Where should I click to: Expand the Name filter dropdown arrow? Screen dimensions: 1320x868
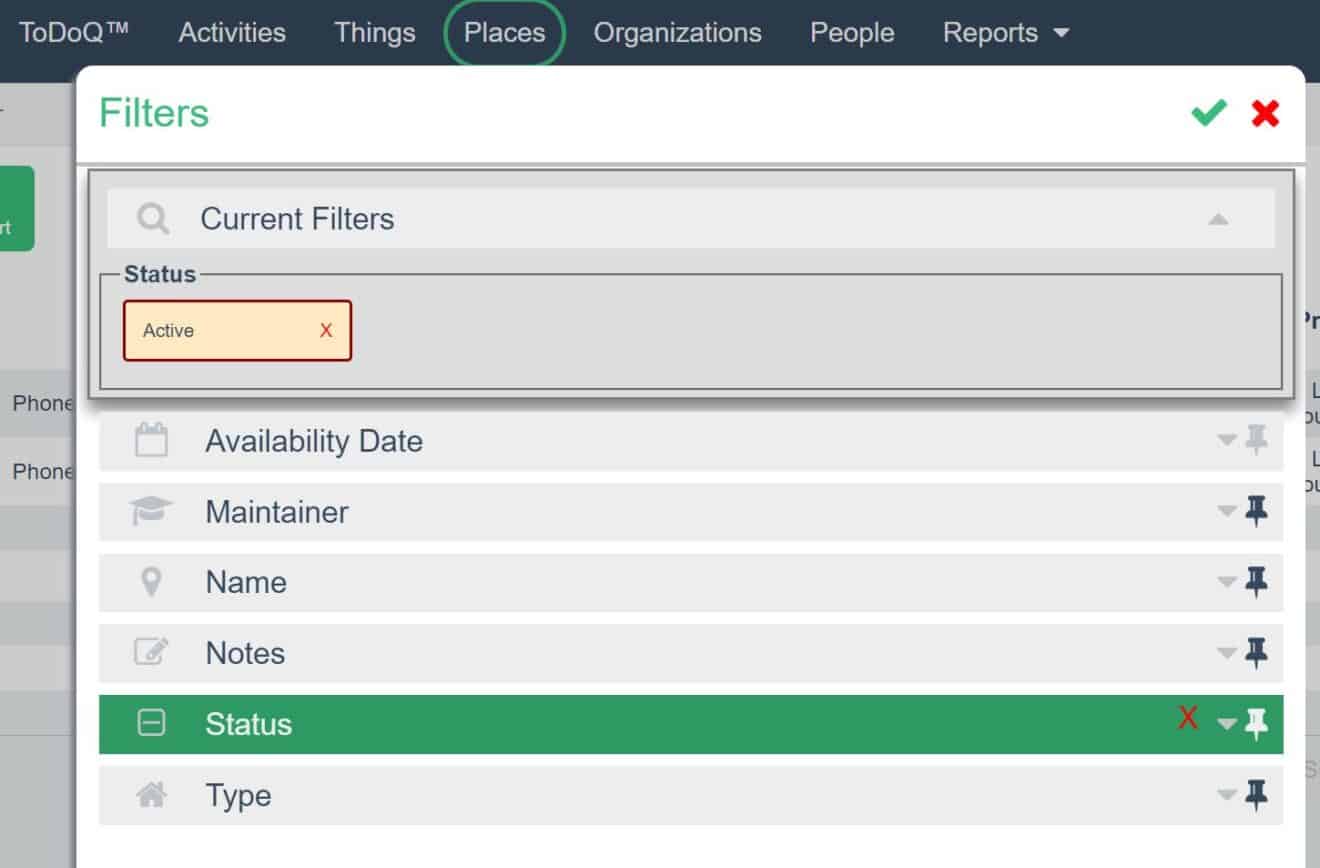pyautogui.click(x=1227, y=583)
